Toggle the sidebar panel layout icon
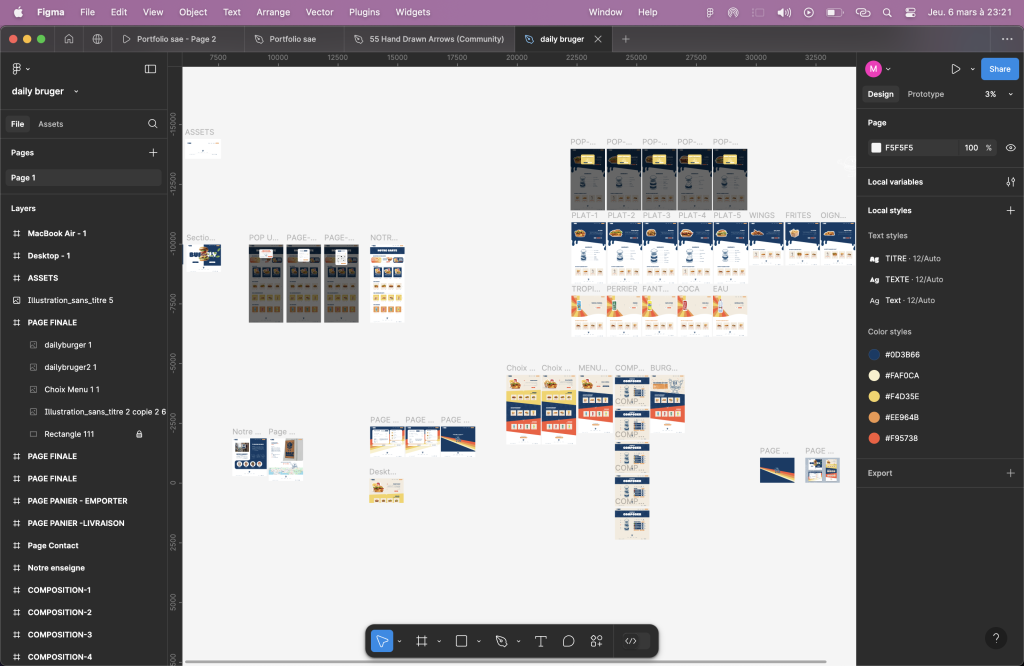The height and width of the screenshot is (666, 1024). 150,69
